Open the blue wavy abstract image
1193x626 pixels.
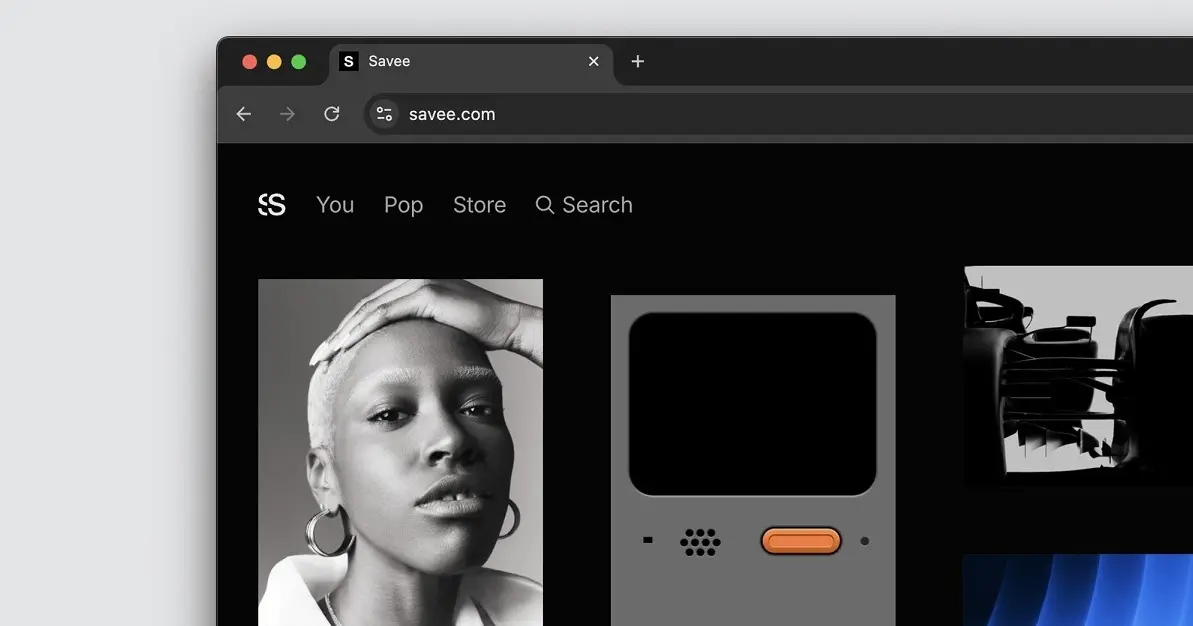[1078, 590]
